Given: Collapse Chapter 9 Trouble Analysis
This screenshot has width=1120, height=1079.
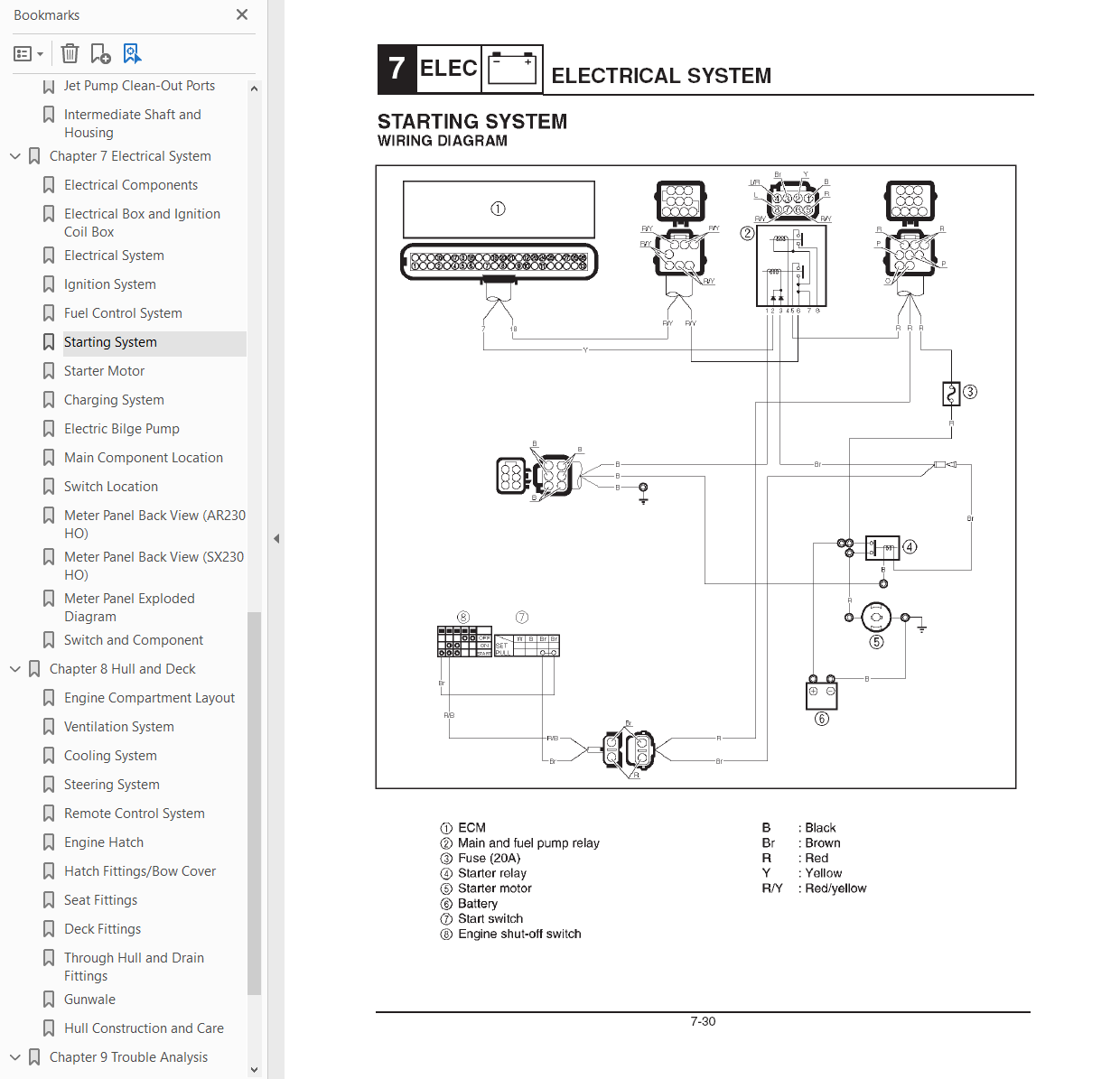Looking at the screenshot, I should click(15, 1057).
